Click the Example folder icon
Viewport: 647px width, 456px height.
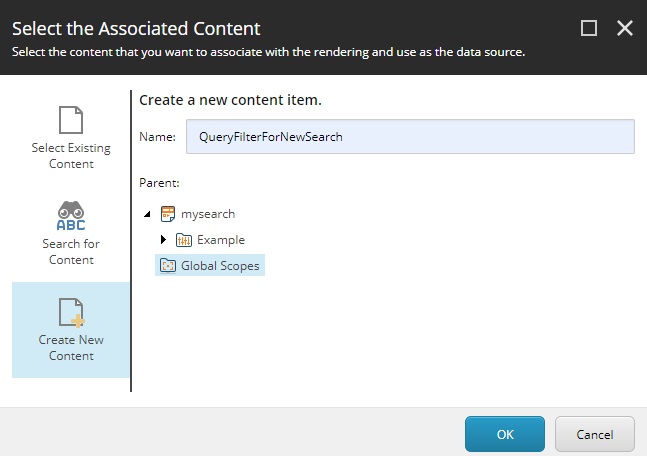(x=184, y=240)
